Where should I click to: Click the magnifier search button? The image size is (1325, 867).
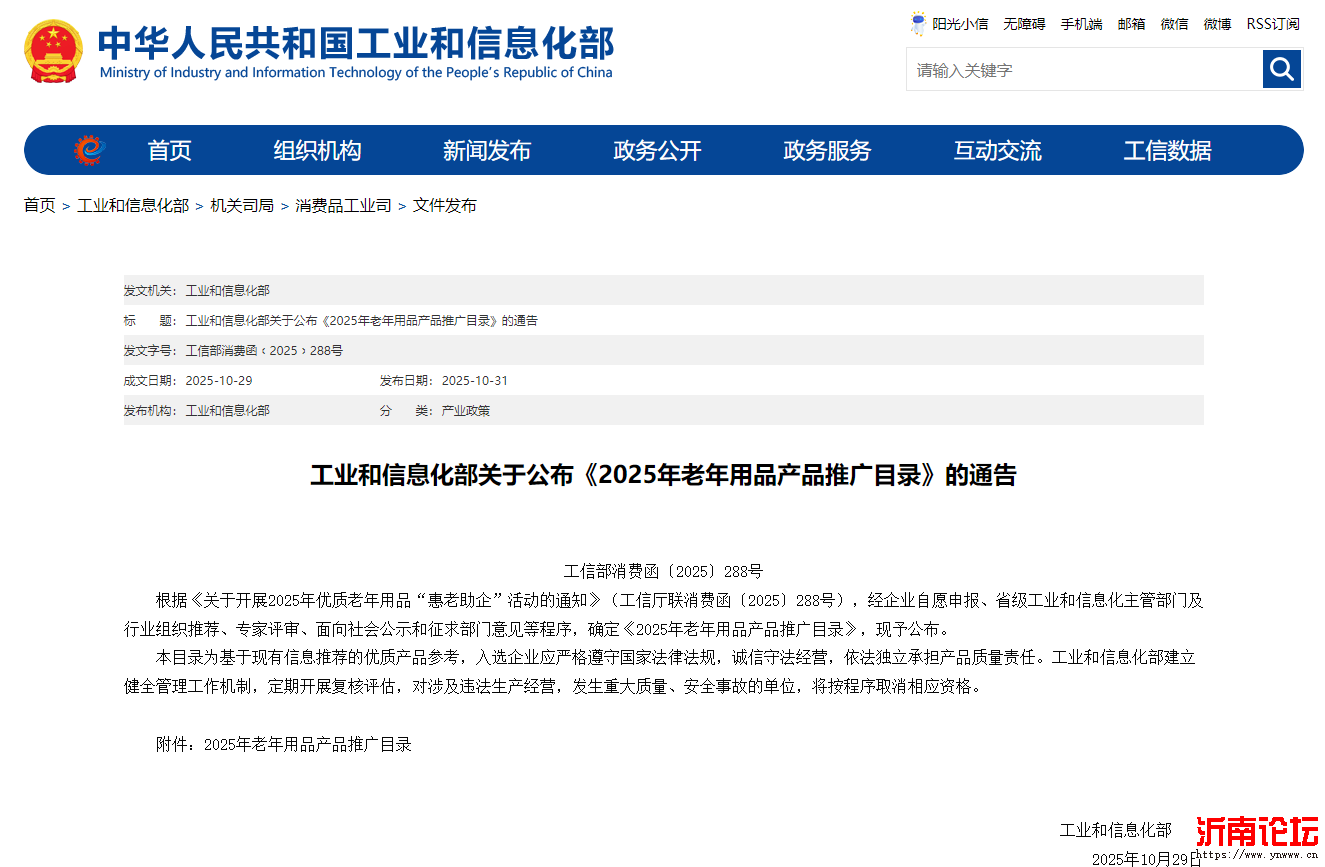click(1281, 69)
